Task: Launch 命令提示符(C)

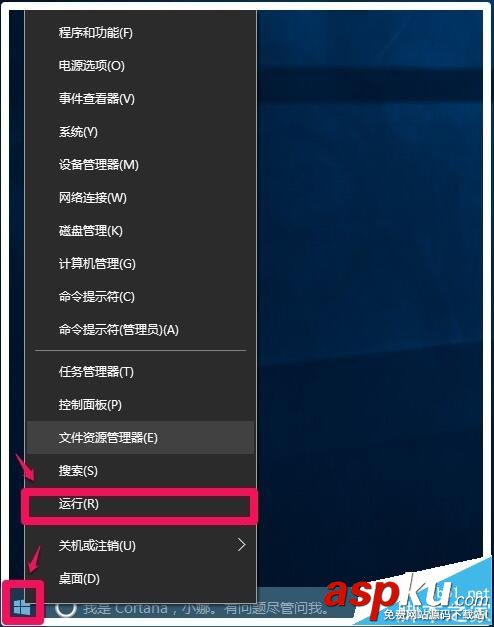Action: pyautogui.click(x=140, y=297)
